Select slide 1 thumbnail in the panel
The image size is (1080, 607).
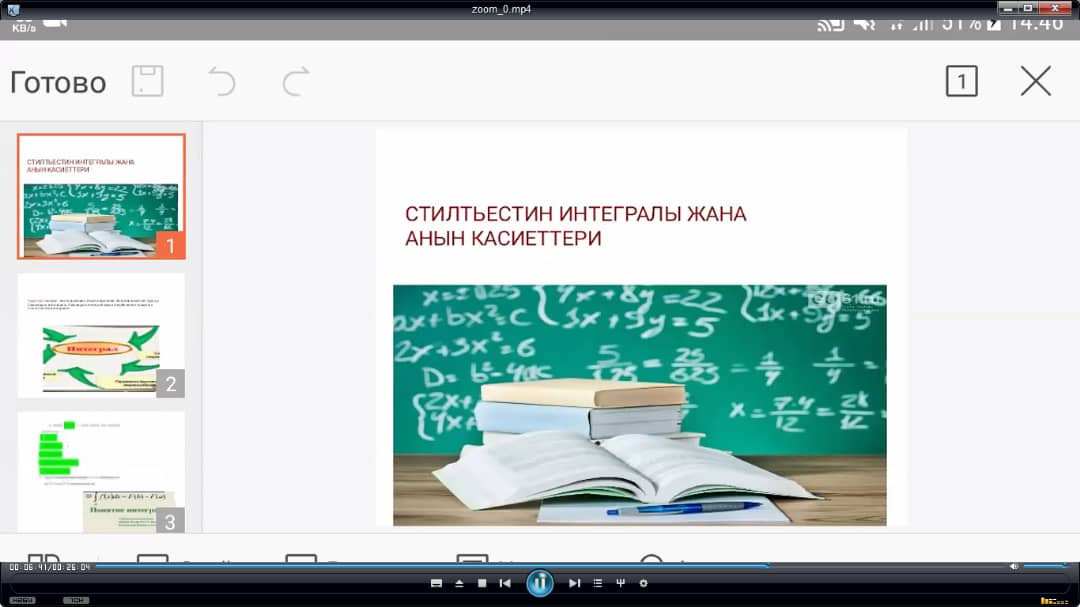click(x=101, y=196)
